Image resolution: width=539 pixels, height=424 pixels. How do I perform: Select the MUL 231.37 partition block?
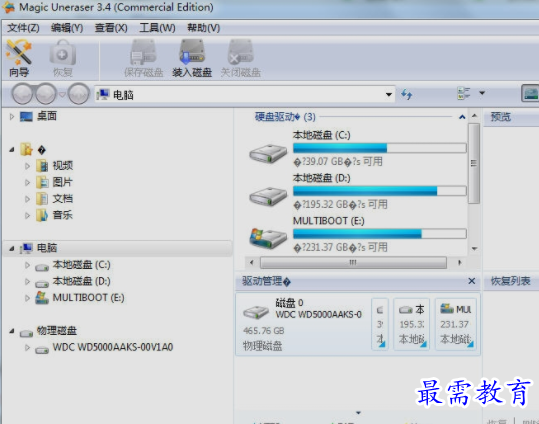(456, 324)
